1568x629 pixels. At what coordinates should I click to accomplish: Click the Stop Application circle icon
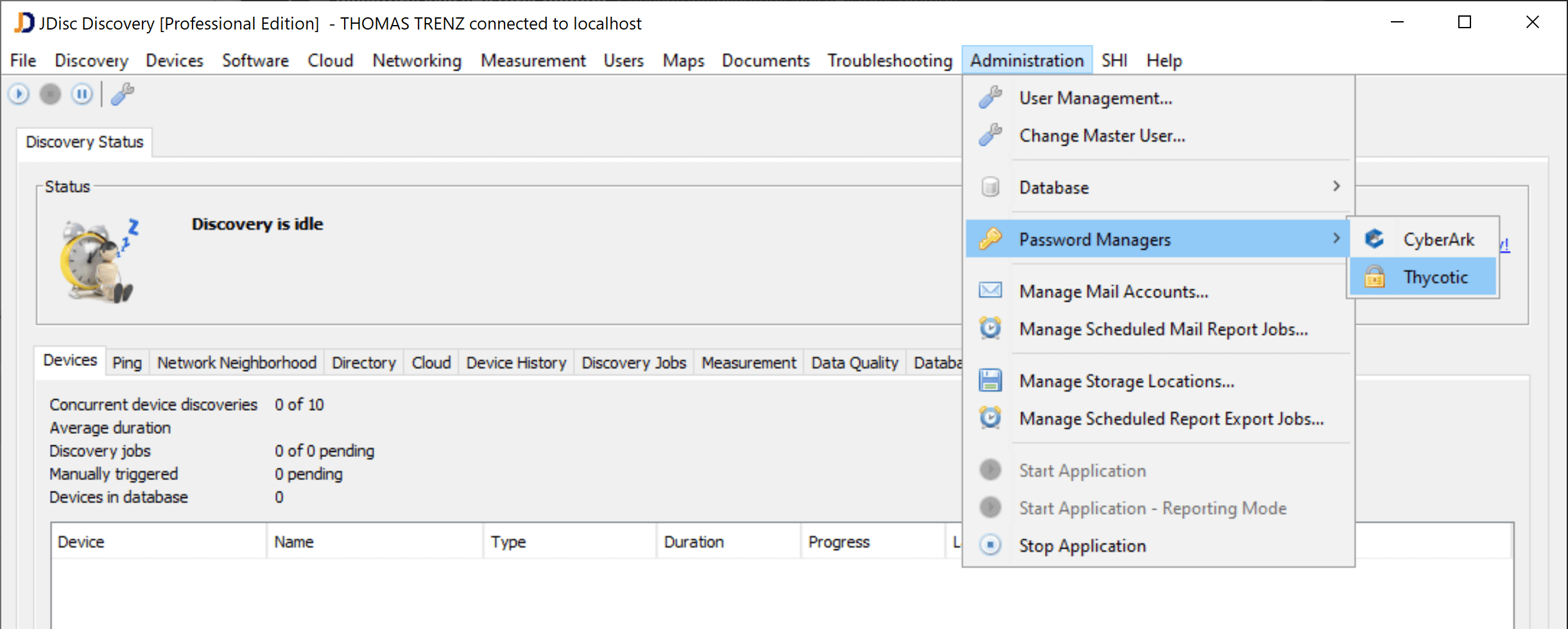990,546
